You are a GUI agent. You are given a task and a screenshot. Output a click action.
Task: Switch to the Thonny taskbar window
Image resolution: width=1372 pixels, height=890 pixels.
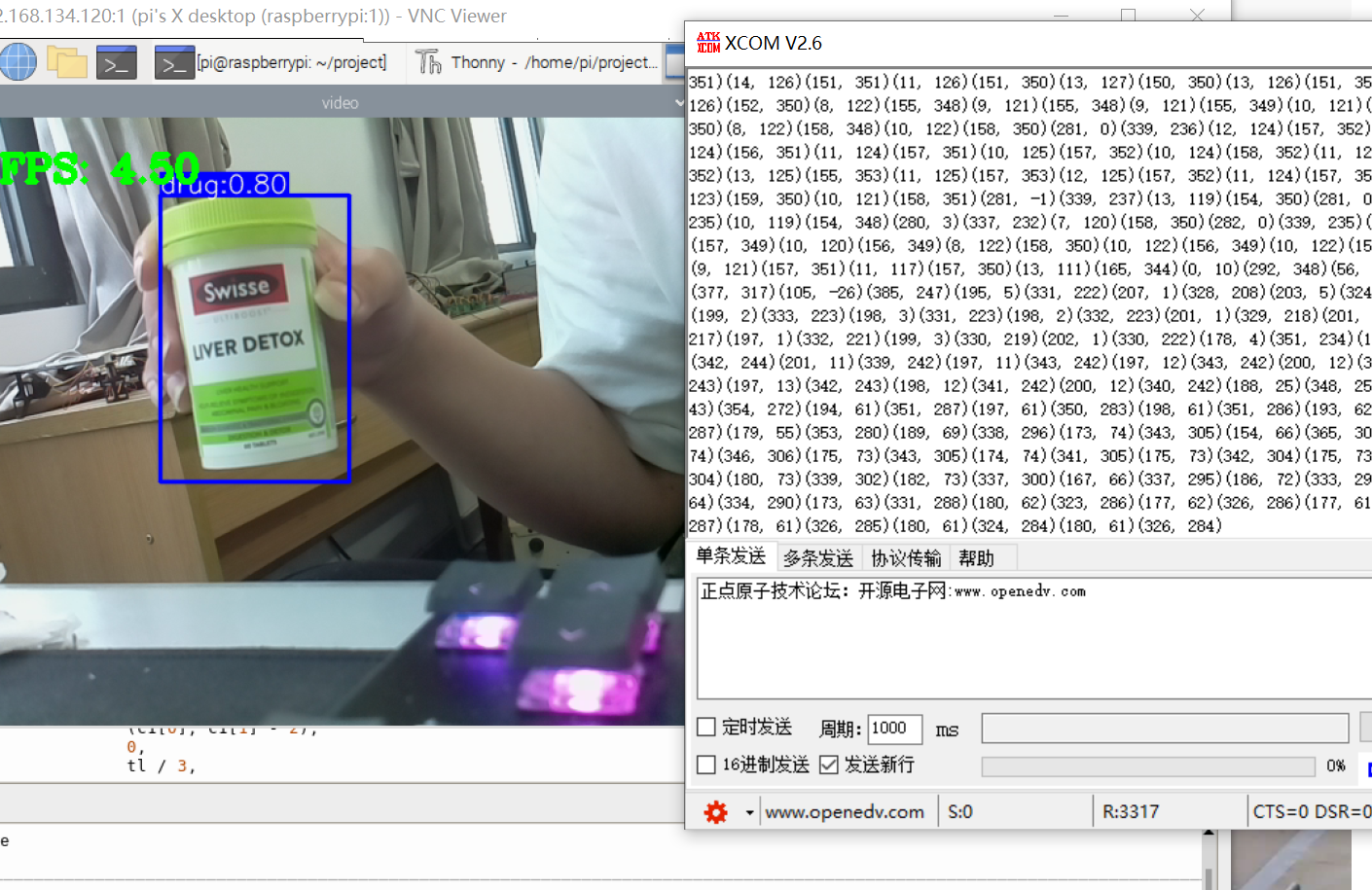537,63
